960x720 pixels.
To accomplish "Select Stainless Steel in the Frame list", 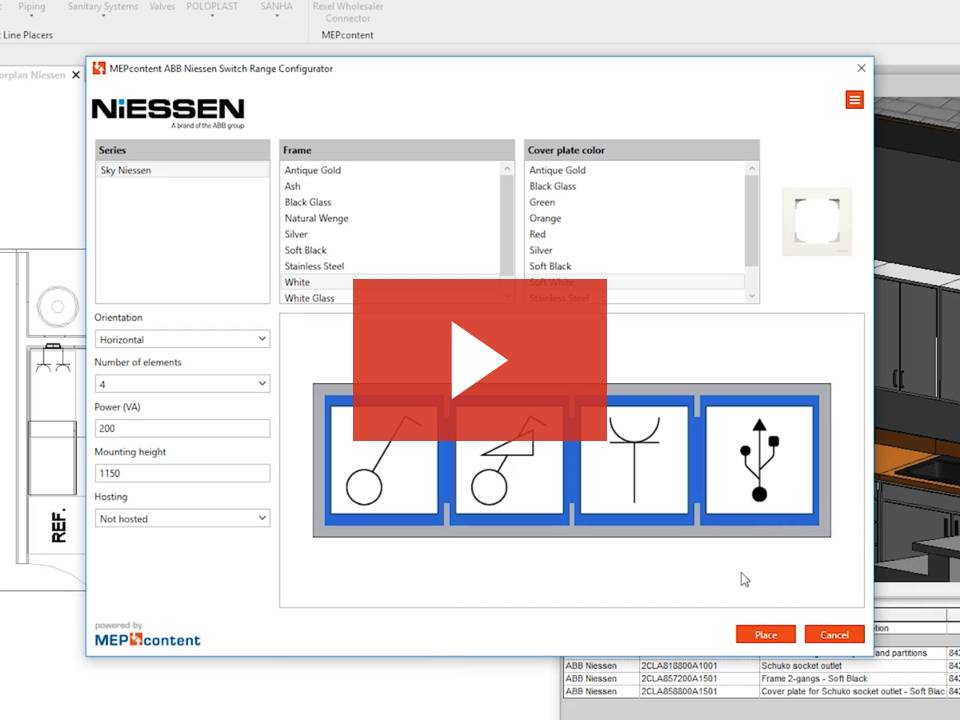I will (x=314, y=266).
